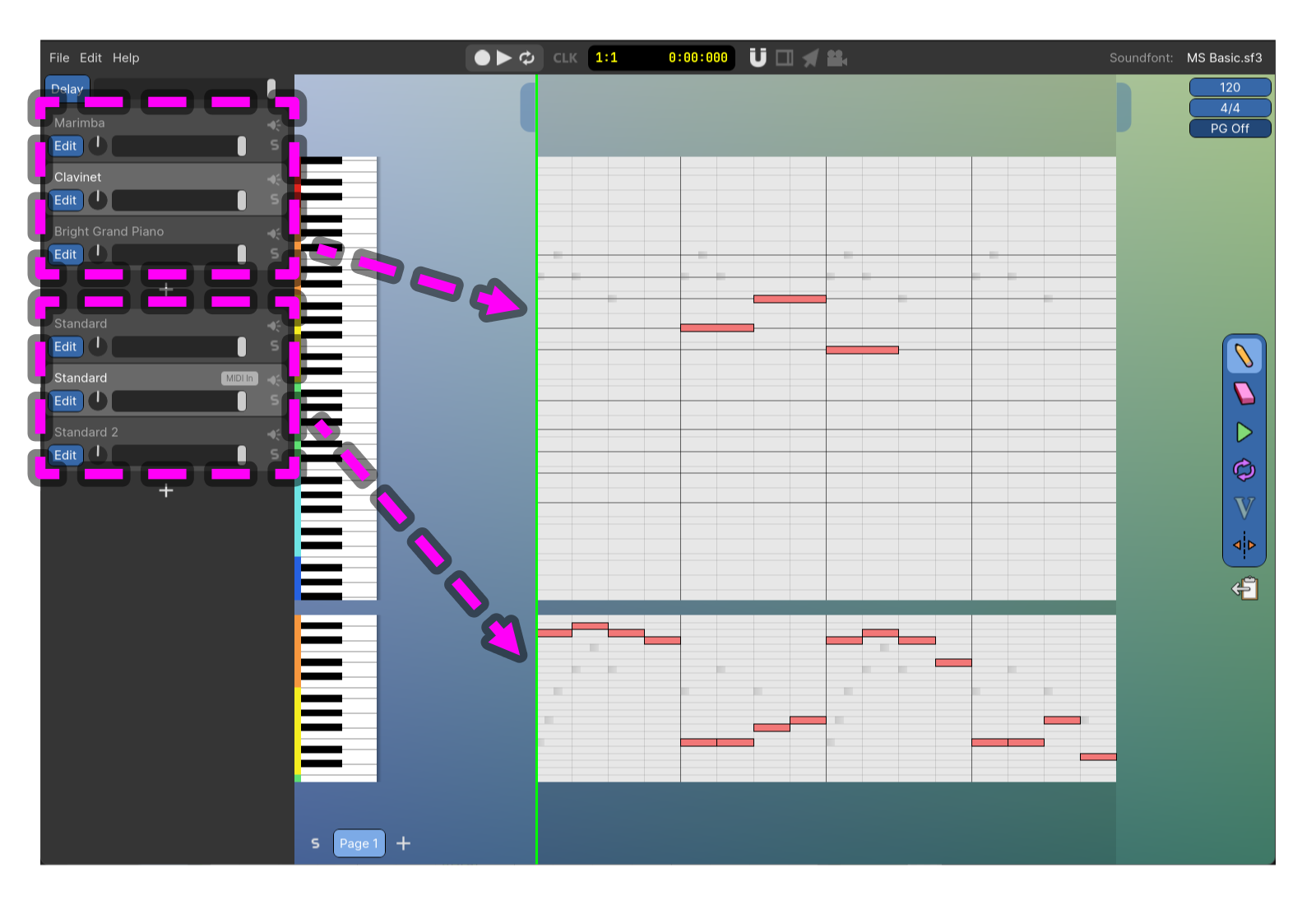This screenshot has height=905, width=1316.
Task: Toggle the magnet snap icon
Action: (x=758, y=58)
